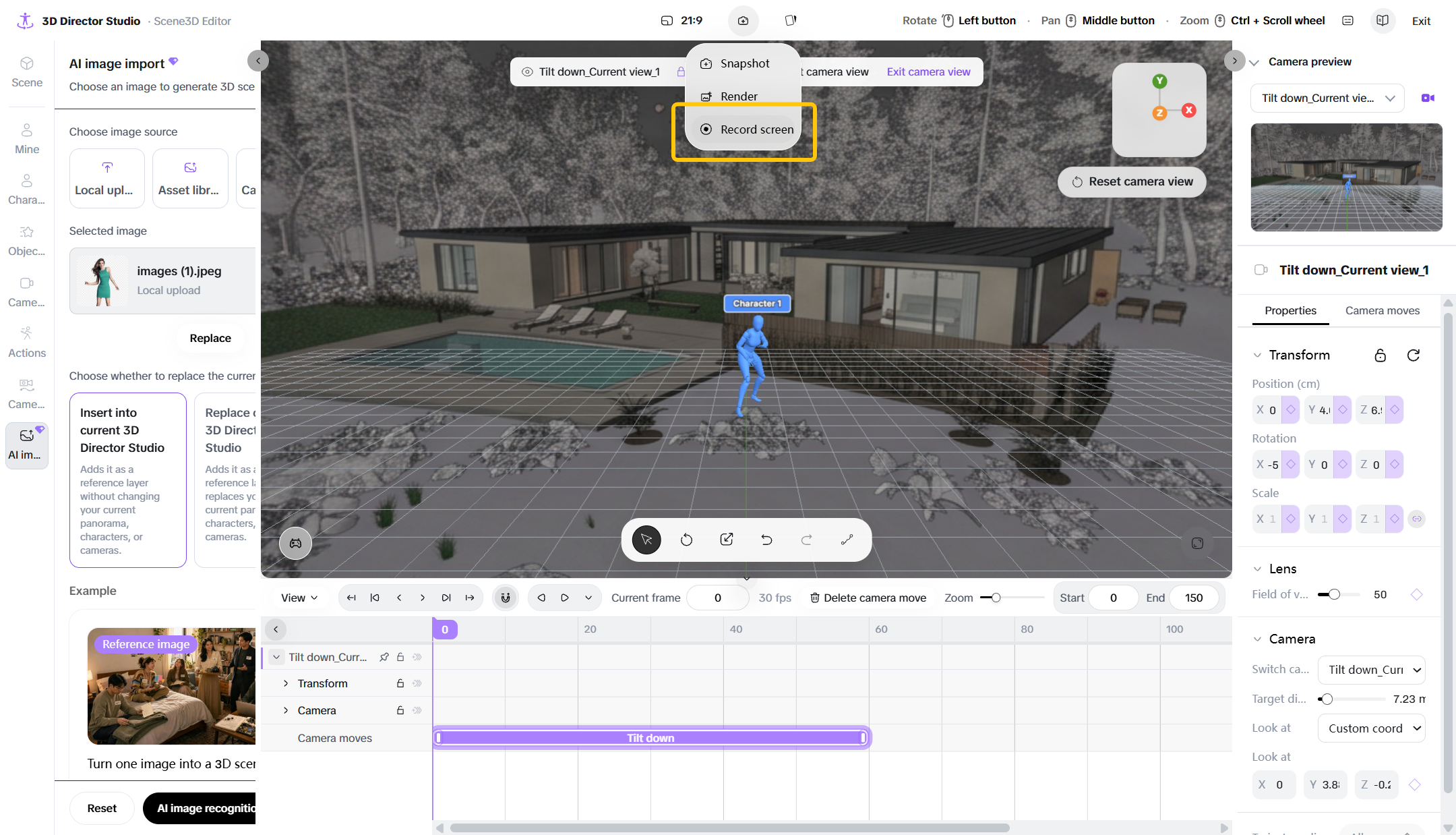This screenshot has height=835, width=1456.
Task: Pin the Tilt down_Curr track
Action: (x=384, y=657)
